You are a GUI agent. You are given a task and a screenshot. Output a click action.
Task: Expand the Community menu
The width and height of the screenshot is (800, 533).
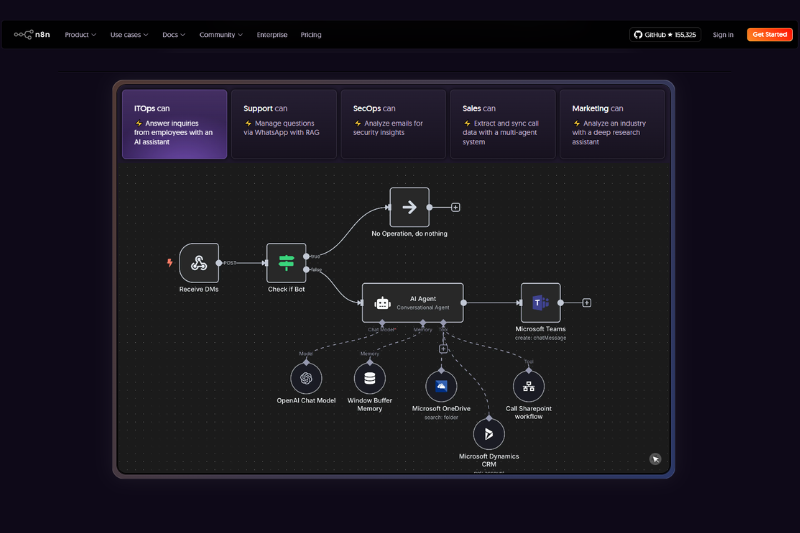221,35
